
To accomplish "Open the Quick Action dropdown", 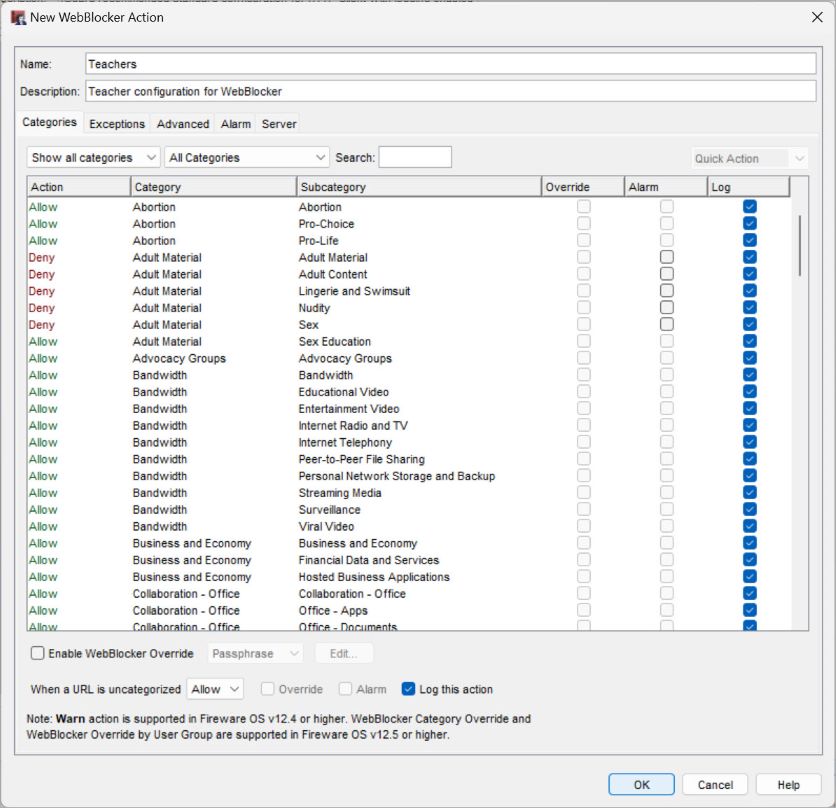I will [x=749, y=157].
